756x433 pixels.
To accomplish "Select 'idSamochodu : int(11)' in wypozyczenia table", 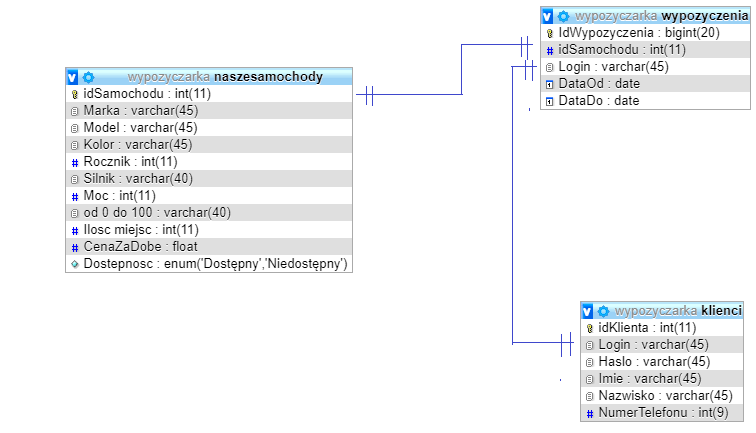I will pos(646,50).
